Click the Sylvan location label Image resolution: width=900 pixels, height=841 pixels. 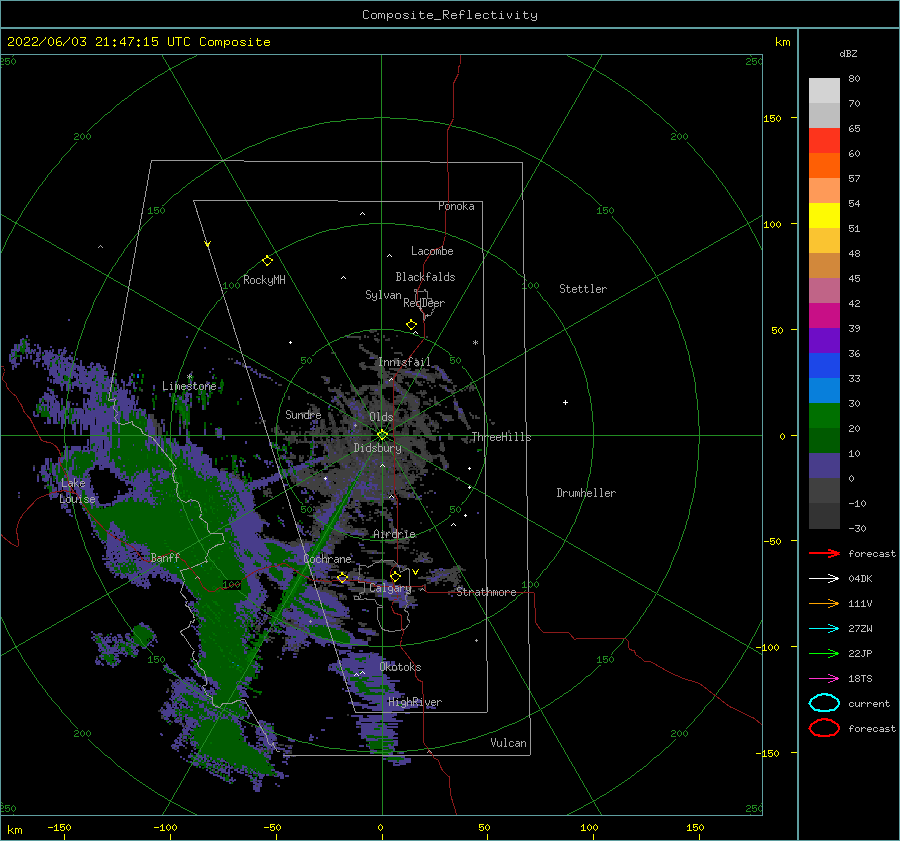[x=383, y=295]
